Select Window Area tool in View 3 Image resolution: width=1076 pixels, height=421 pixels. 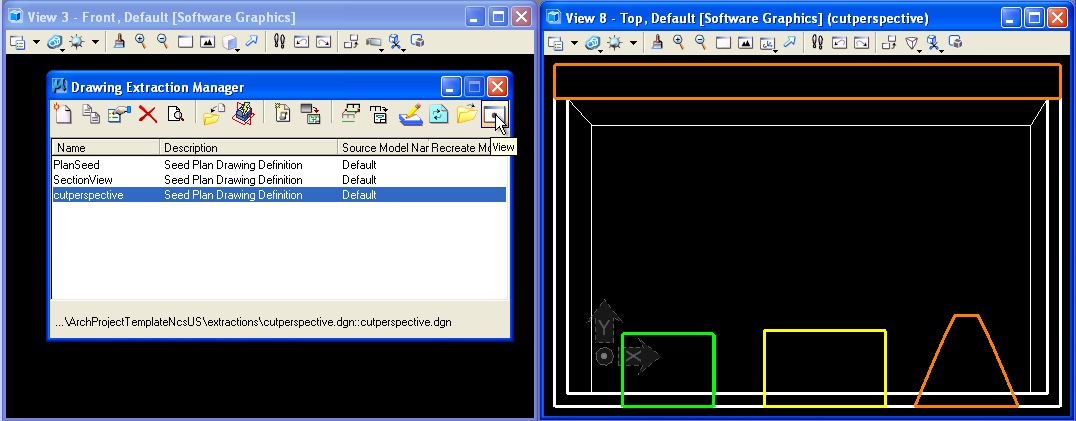tap(185, 43)
